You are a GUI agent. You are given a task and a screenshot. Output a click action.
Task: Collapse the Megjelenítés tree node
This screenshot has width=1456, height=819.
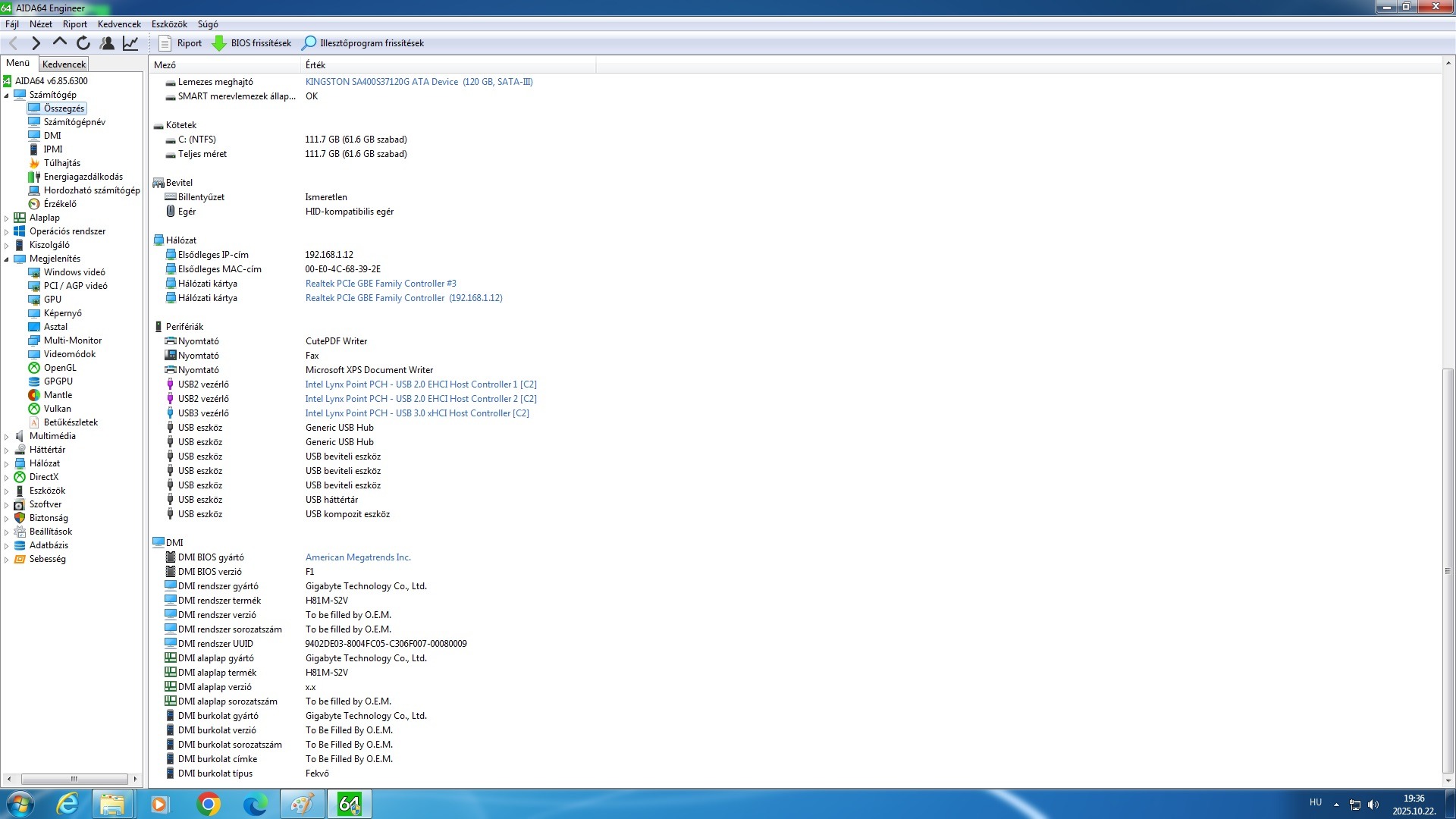pyautogui.click(x=7, y=259)
